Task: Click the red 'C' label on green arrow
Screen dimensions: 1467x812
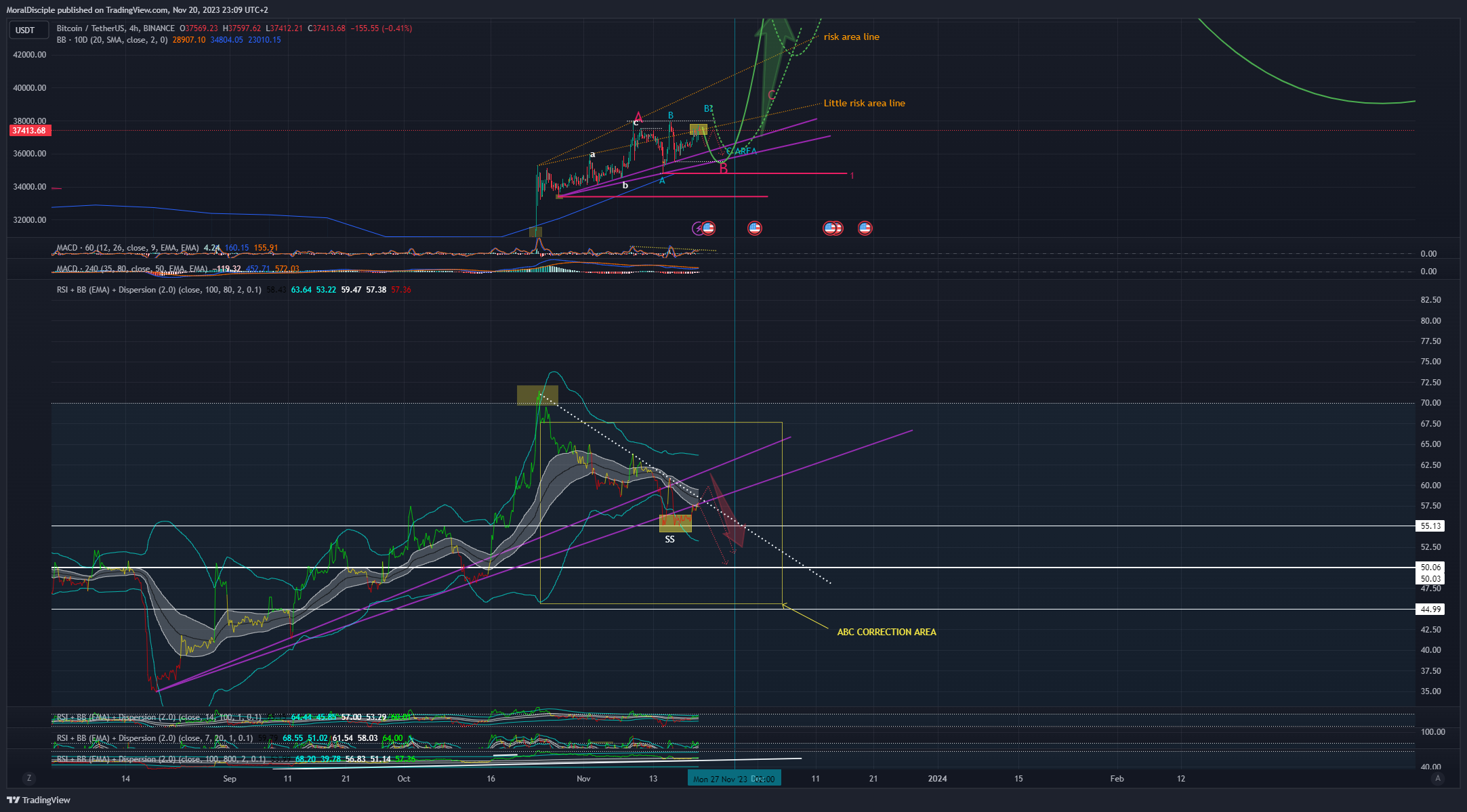Action: pyautogui.click(x=771, y=95)
